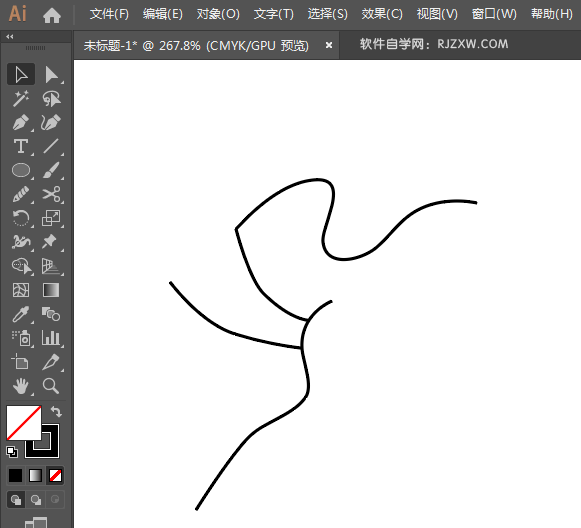The image size is (581, 528).
Task: Select the Ellipse tool
Action: click(21, 170)
